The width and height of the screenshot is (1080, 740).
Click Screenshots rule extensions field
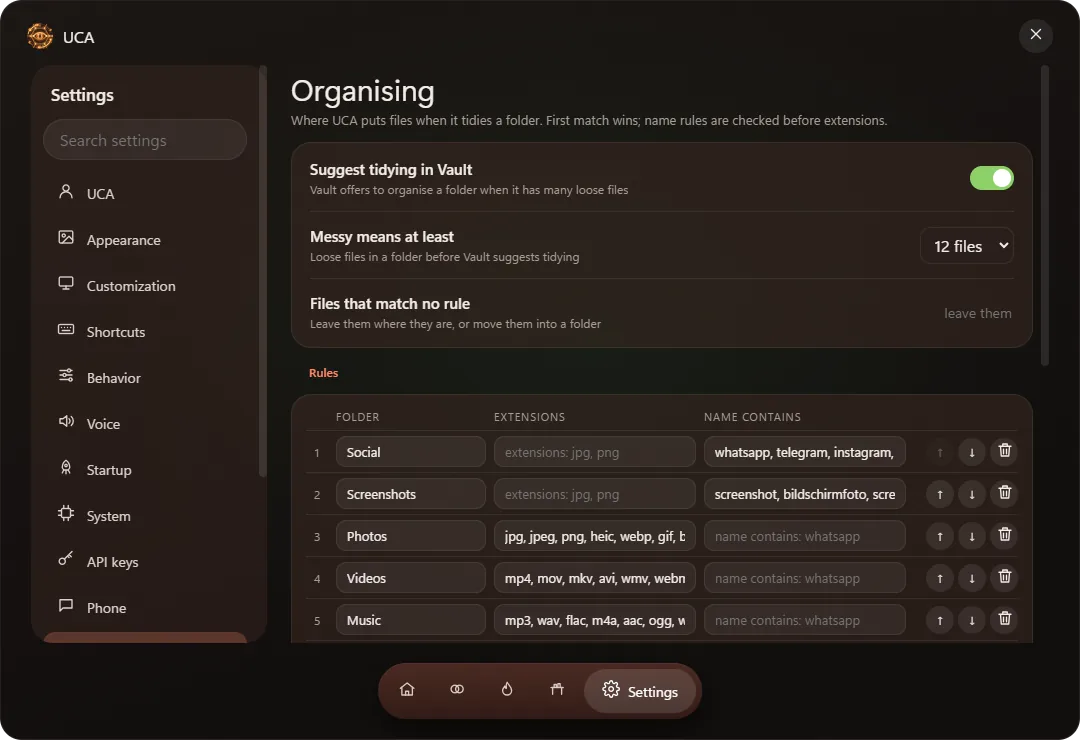pyautogui.click(x=594, y=494)
